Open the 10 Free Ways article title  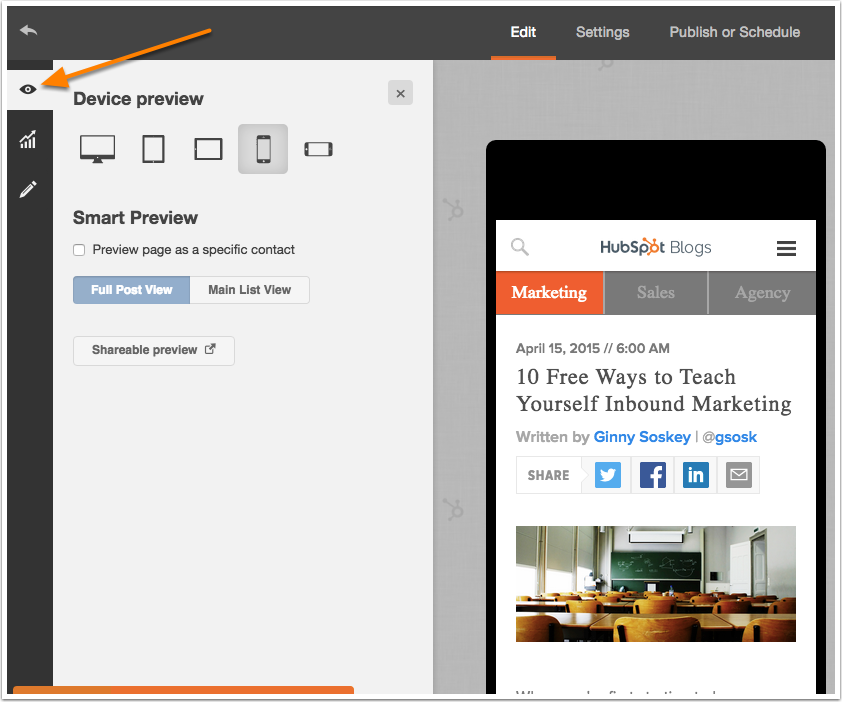[x=654, y=390]
